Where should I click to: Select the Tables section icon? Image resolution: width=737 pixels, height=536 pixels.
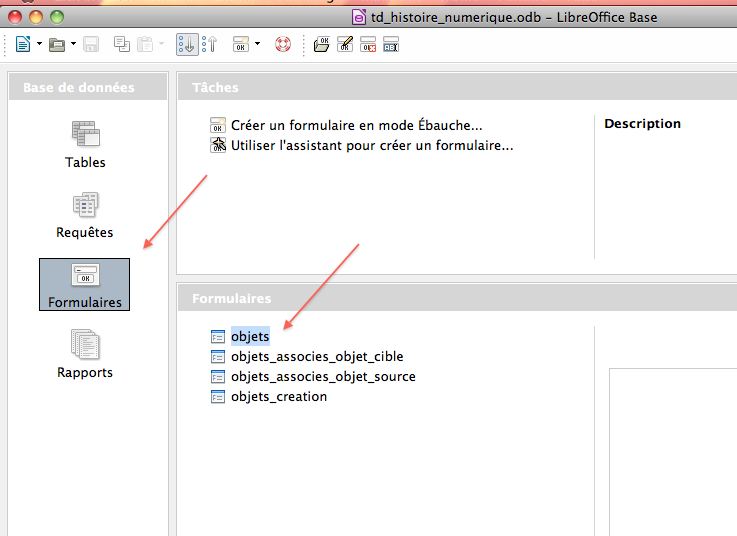[85, 134]
